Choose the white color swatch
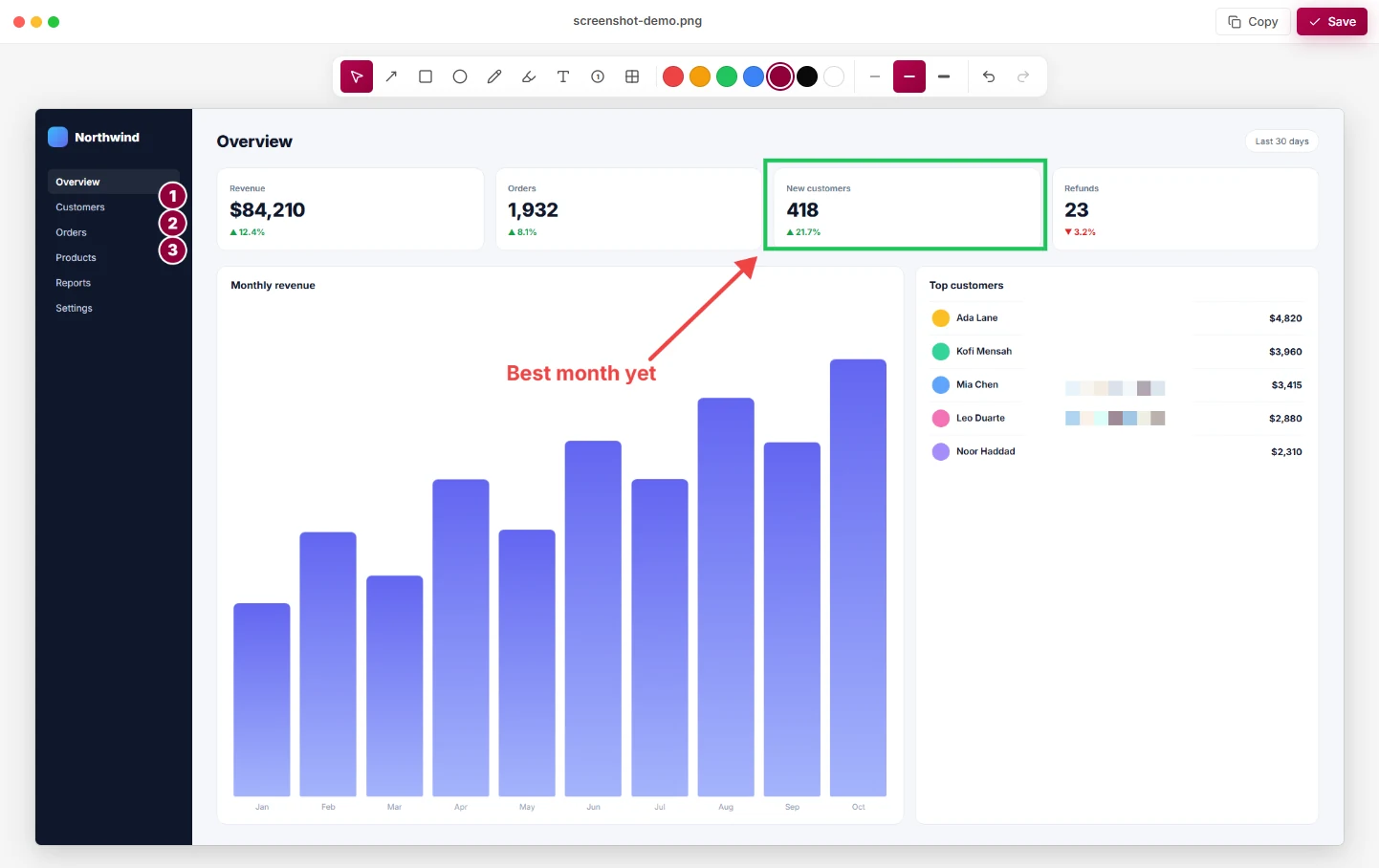 click(834, 76)
